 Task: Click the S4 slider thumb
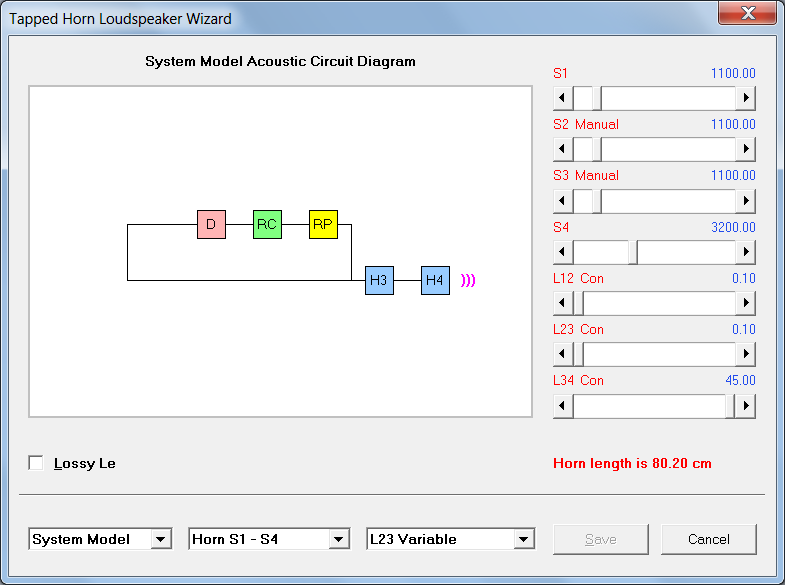(633, 252)
